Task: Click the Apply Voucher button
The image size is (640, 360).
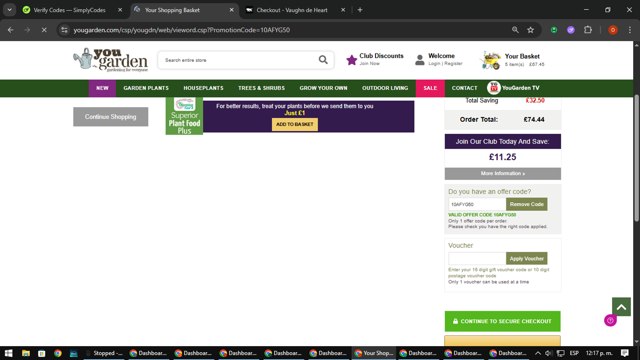Action: click(x=527, y=258)
